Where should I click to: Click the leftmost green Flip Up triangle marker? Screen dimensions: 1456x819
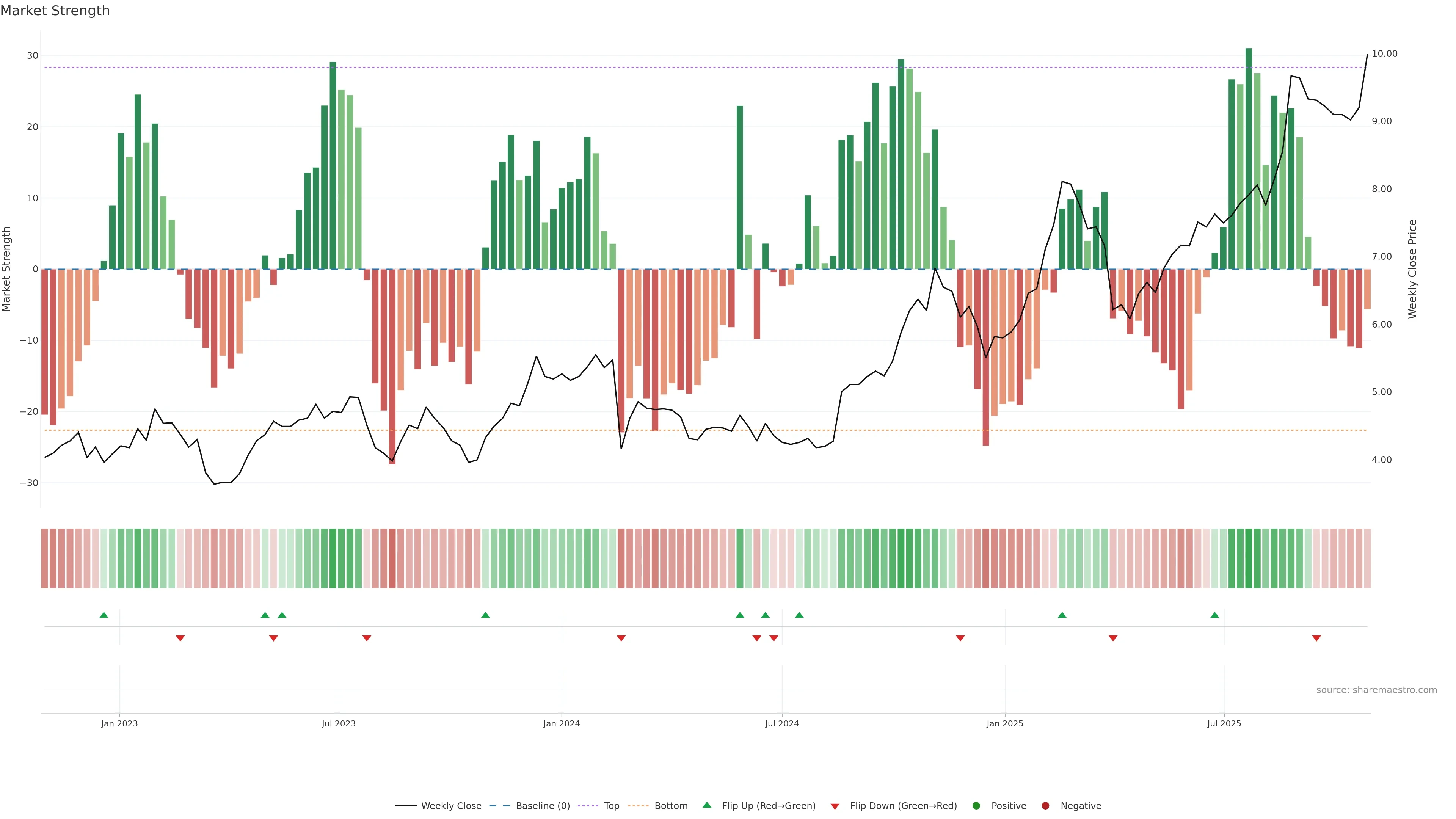click(x=104, y=615)
